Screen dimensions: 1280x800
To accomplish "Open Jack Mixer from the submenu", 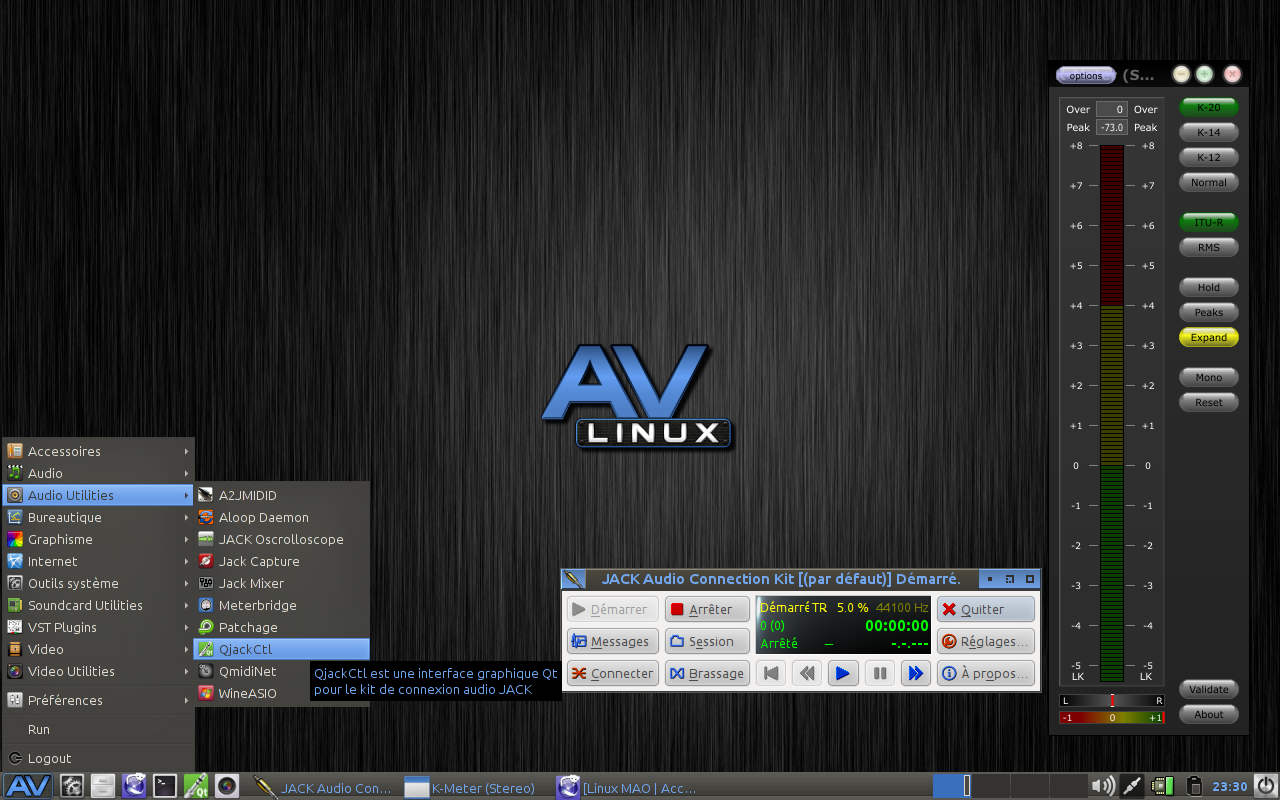I will pos(282,583).
